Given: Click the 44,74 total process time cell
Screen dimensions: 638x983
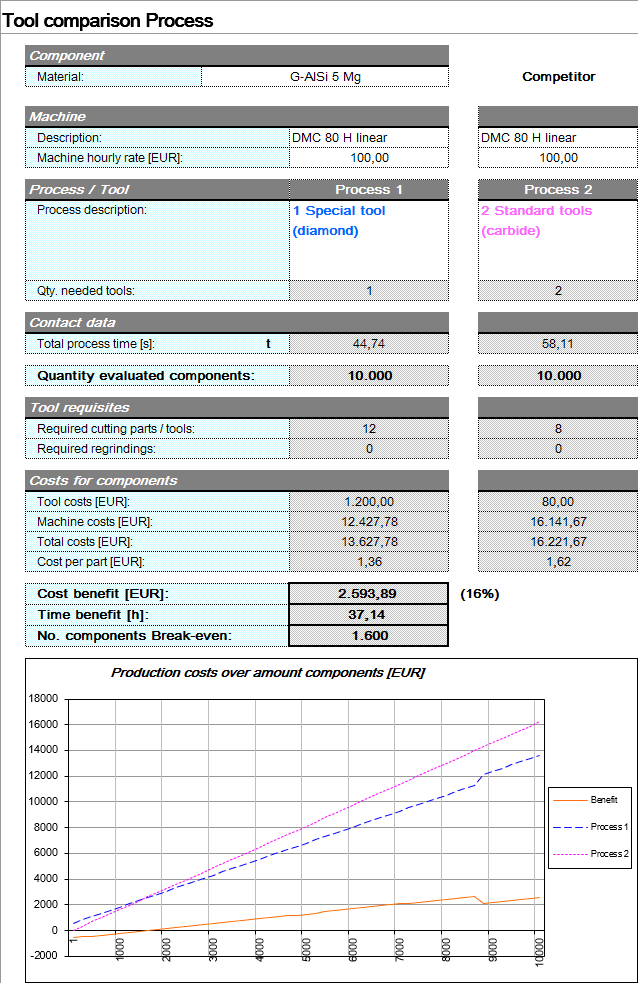Looking at the screenshot, I should [368, 343].
